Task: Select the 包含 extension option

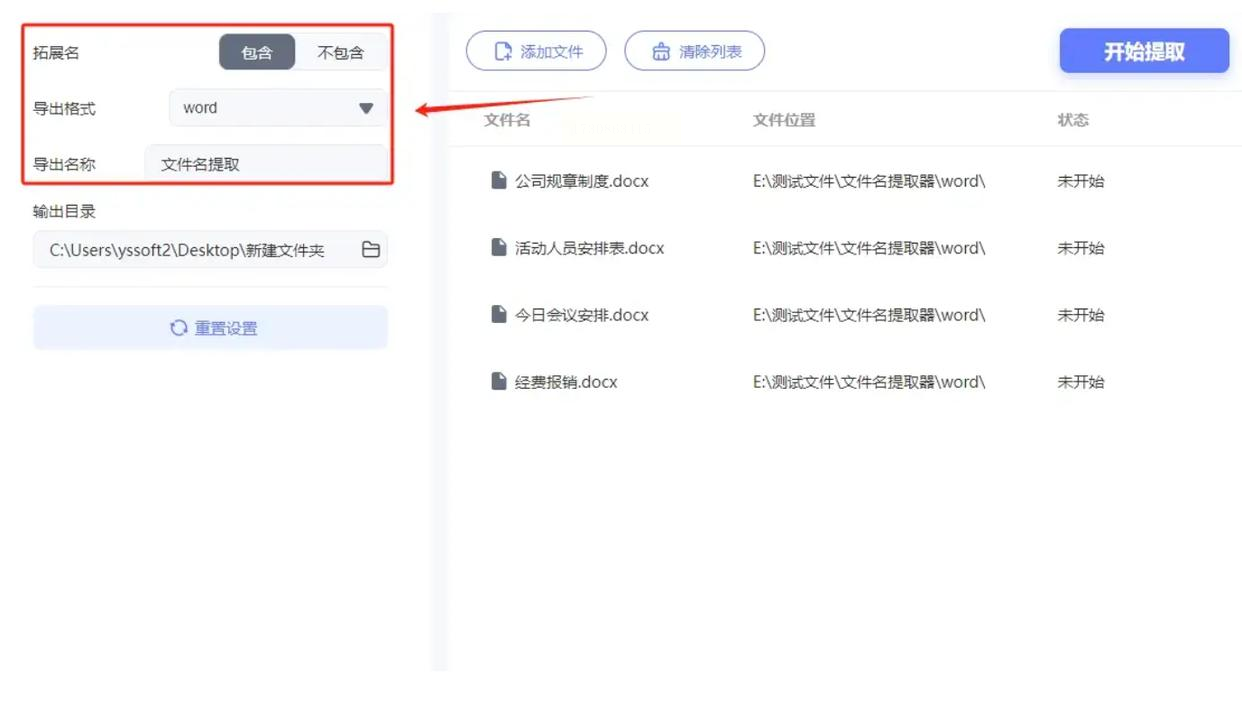Action: [257, 52]
